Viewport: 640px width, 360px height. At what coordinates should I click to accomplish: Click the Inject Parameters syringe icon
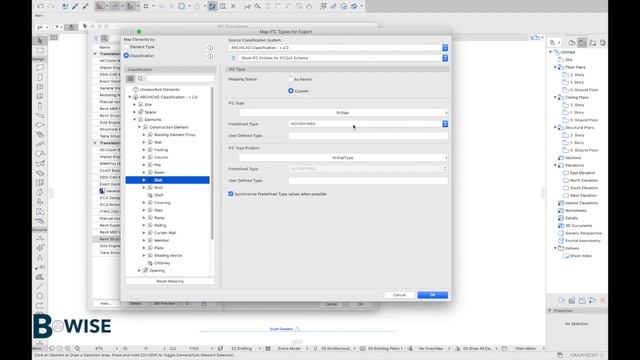[x=85, y=6]
